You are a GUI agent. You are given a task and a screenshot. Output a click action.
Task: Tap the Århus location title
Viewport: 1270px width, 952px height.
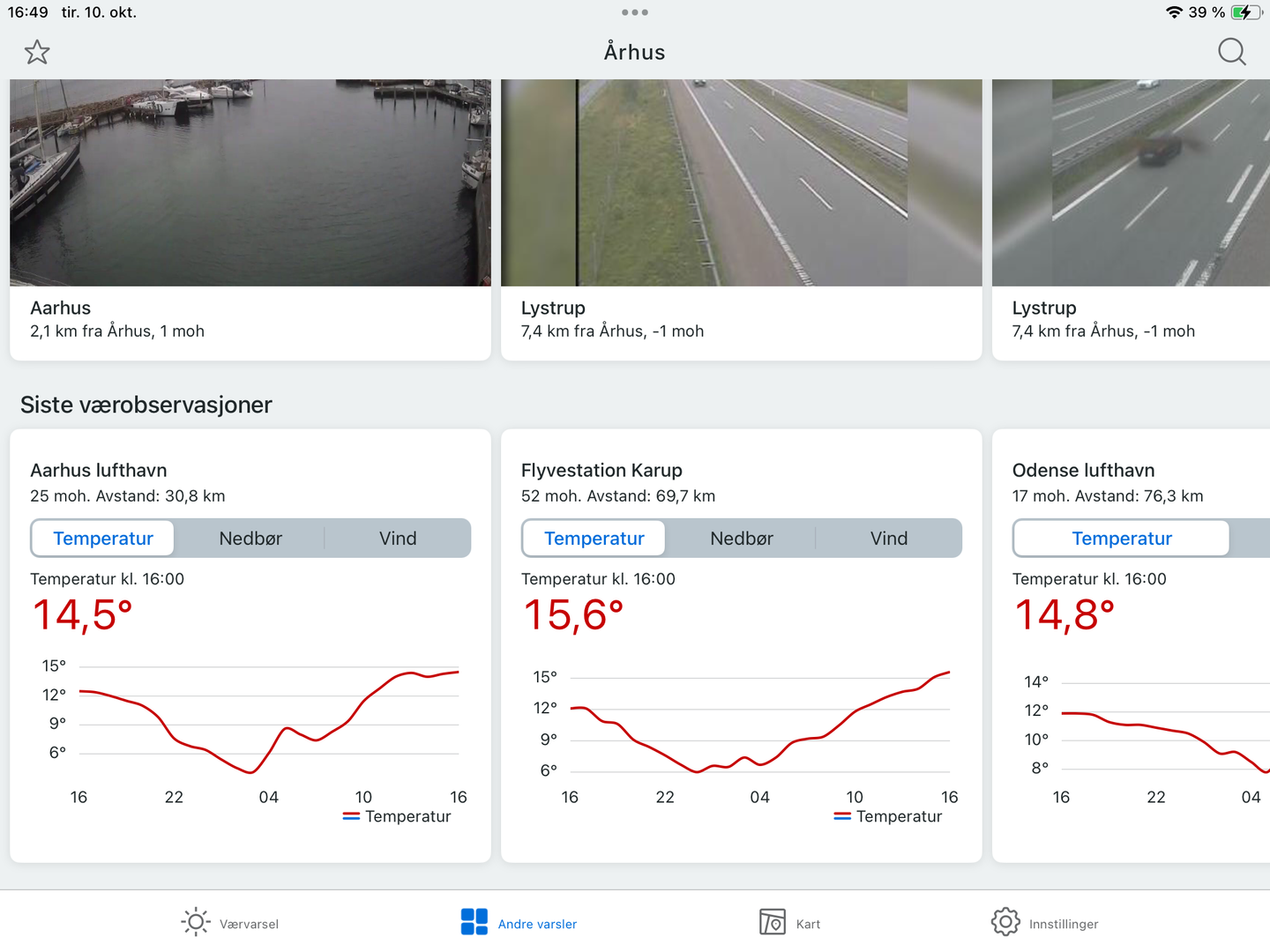click(635, 52)
